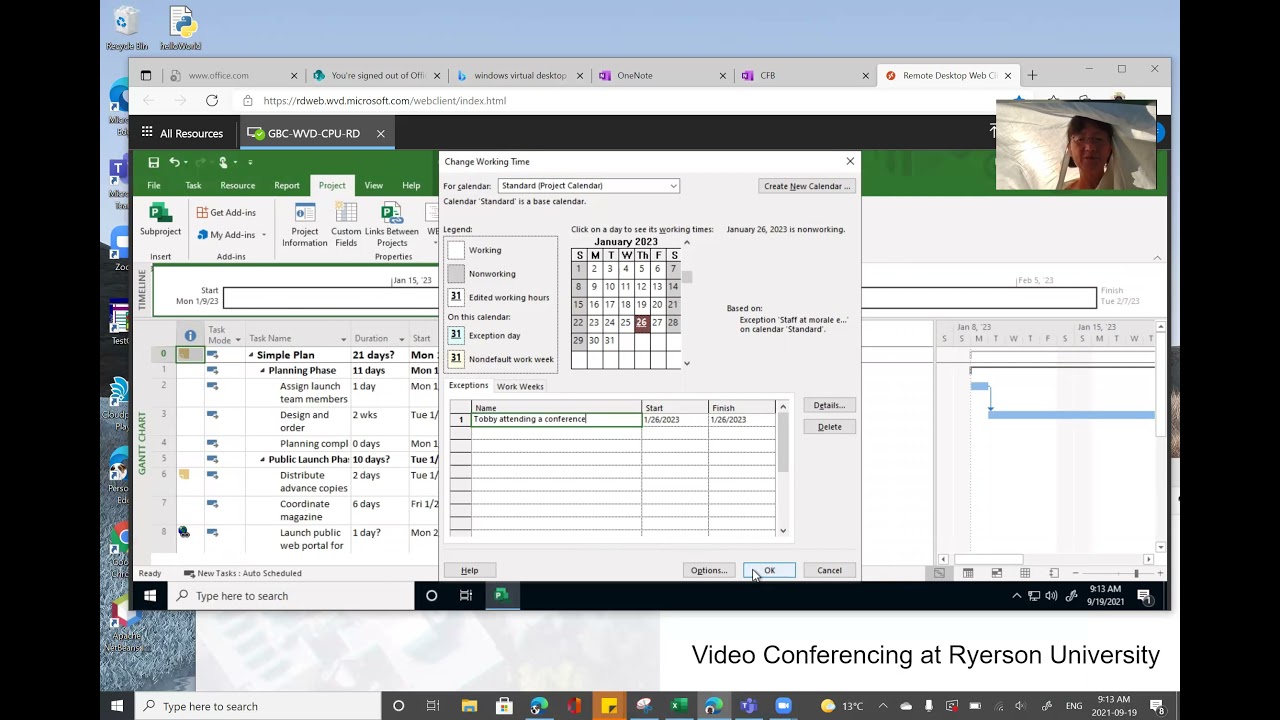
Task: Click the 'Design and order' task name
Action: tap(304, 421)
